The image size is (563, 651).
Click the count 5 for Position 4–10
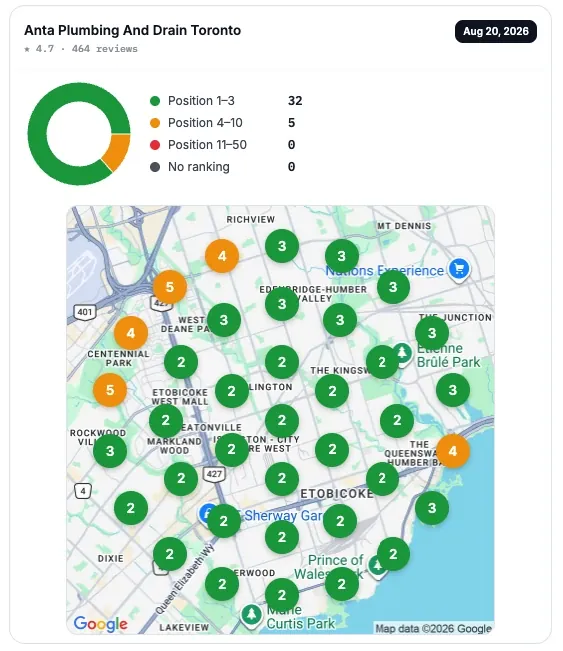point(291,123)
